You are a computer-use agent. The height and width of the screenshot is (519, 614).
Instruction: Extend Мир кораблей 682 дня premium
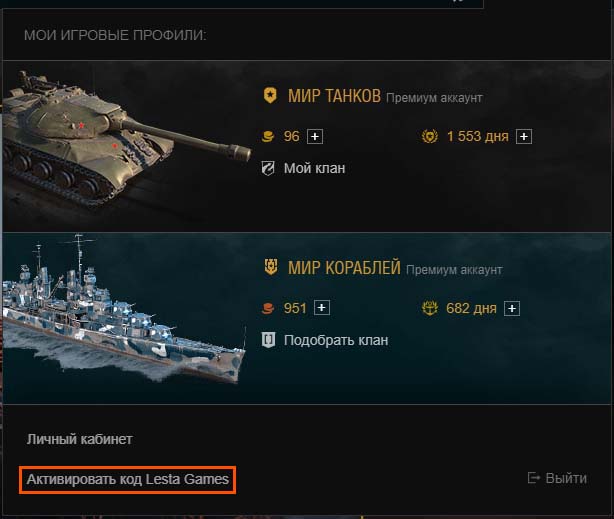(x=512, y=308)
